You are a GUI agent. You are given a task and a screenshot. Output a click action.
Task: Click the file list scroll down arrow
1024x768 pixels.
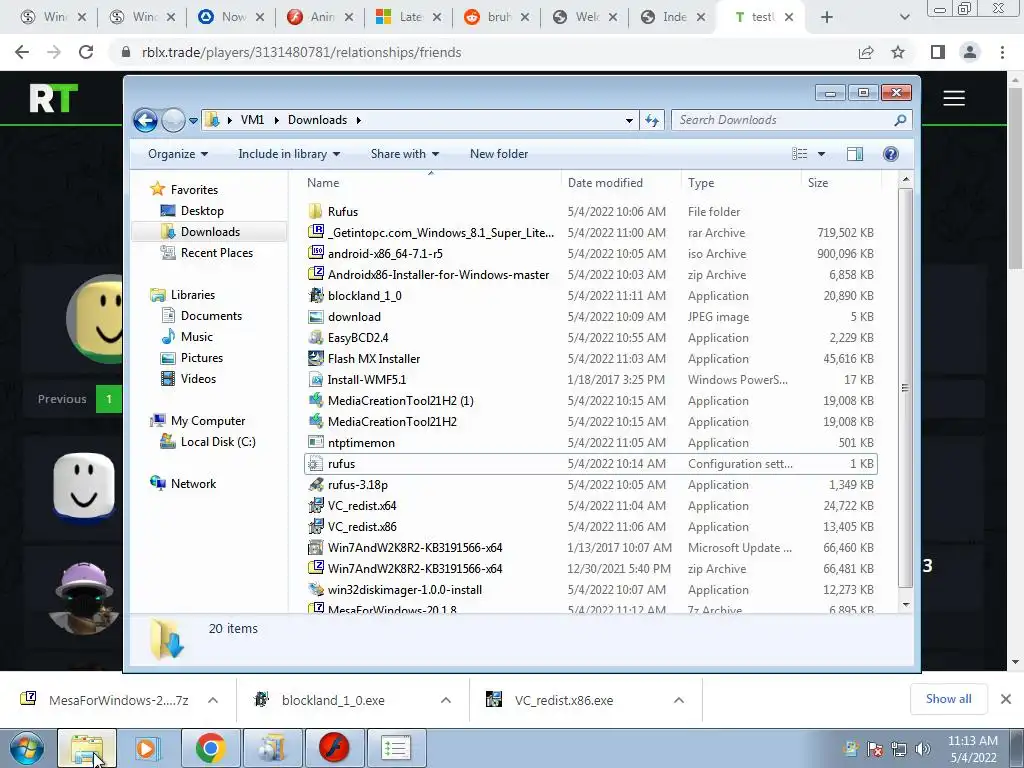pos(906,605)
